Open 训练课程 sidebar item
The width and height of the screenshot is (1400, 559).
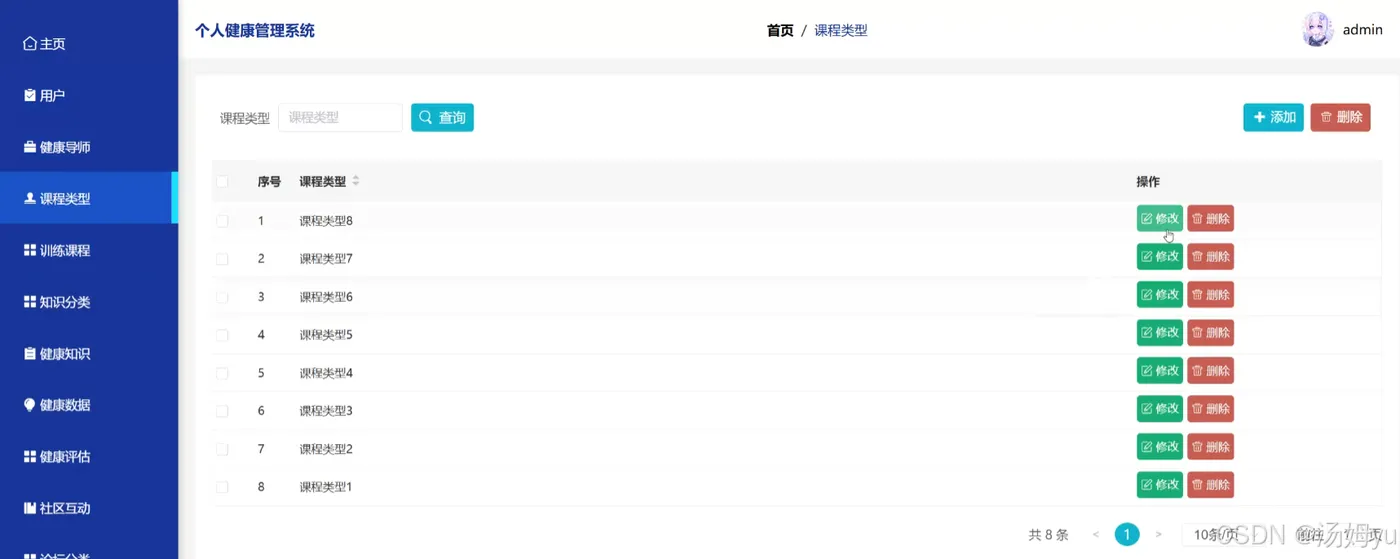(88, 250)
